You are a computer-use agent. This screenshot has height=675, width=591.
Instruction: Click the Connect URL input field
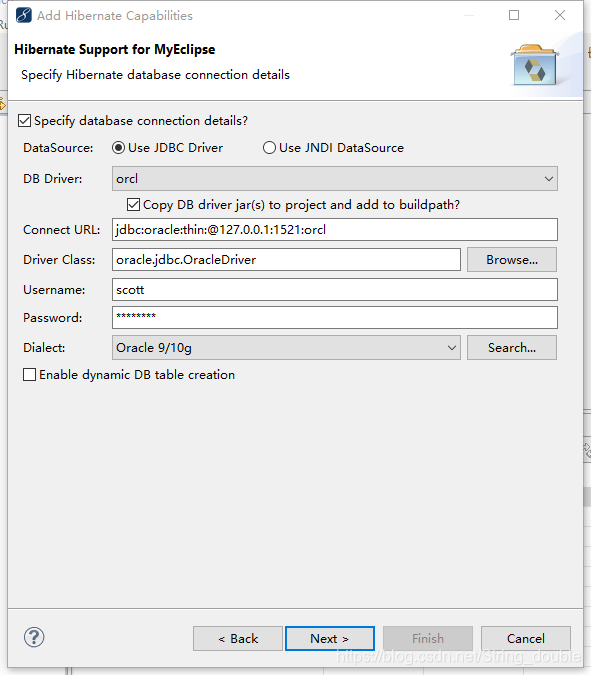coord(335,229)
